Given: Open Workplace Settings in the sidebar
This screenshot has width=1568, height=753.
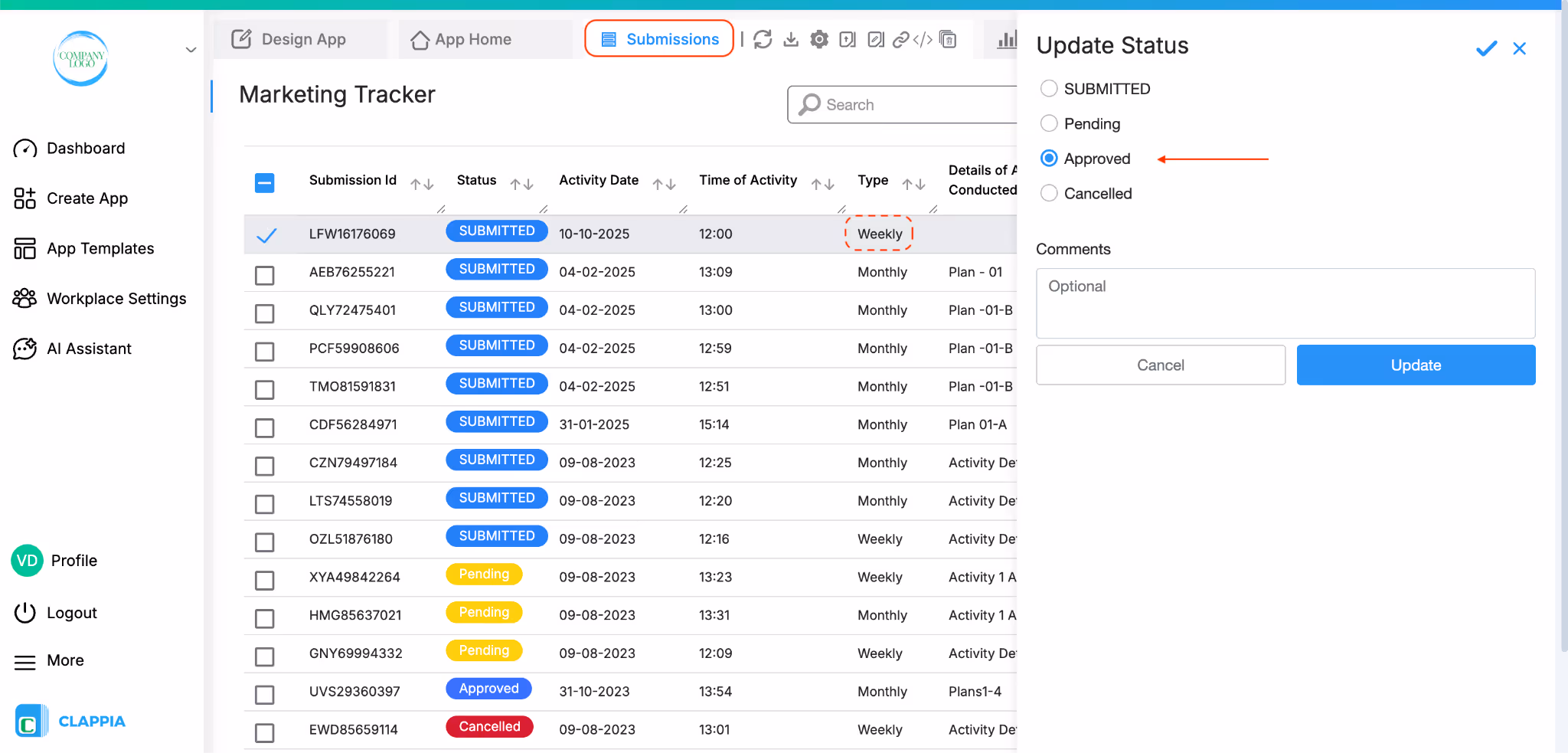Looking at the screenshot, I should point(116,299).
